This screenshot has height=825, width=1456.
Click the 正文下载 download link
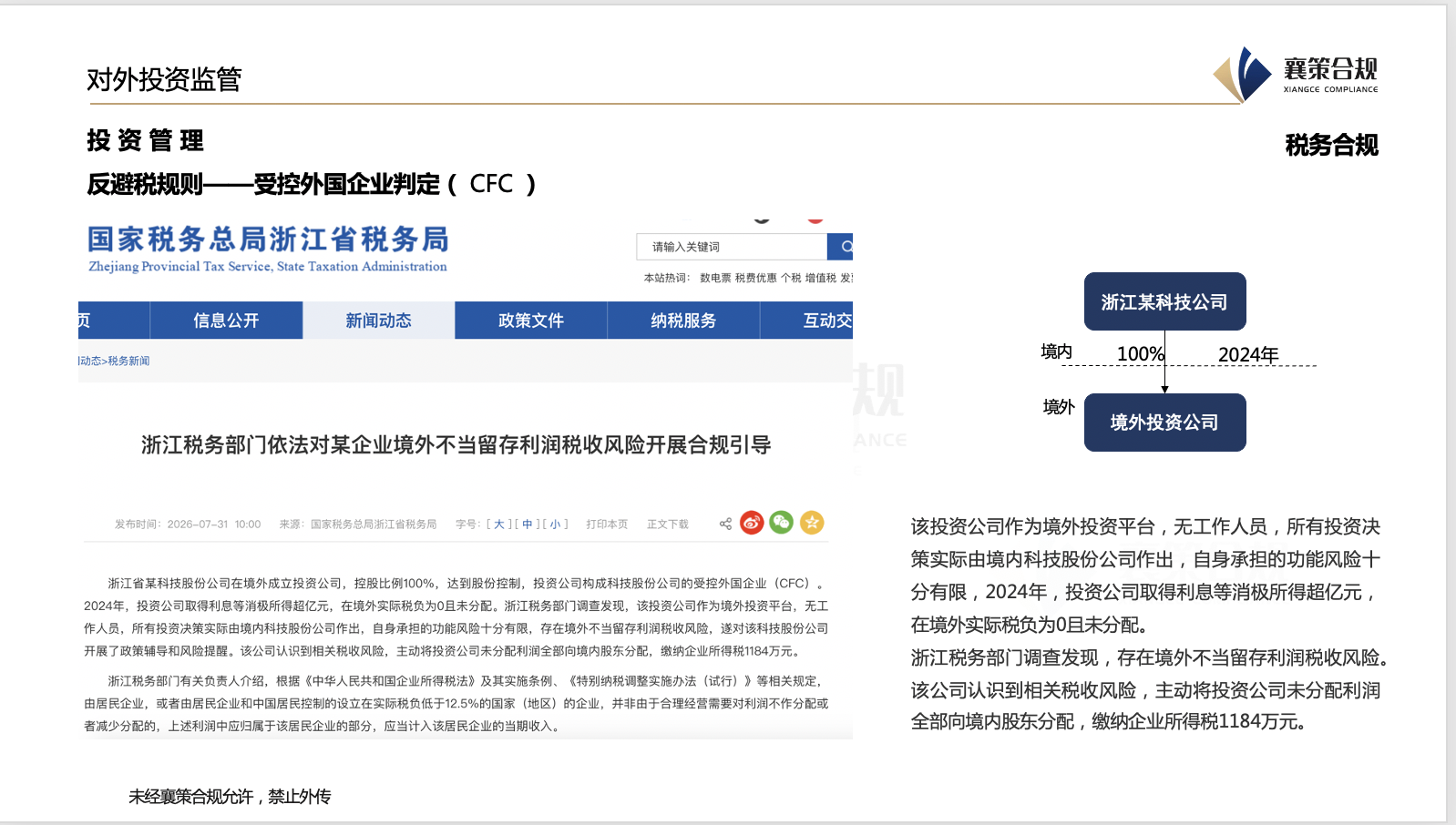click(668, 525)
